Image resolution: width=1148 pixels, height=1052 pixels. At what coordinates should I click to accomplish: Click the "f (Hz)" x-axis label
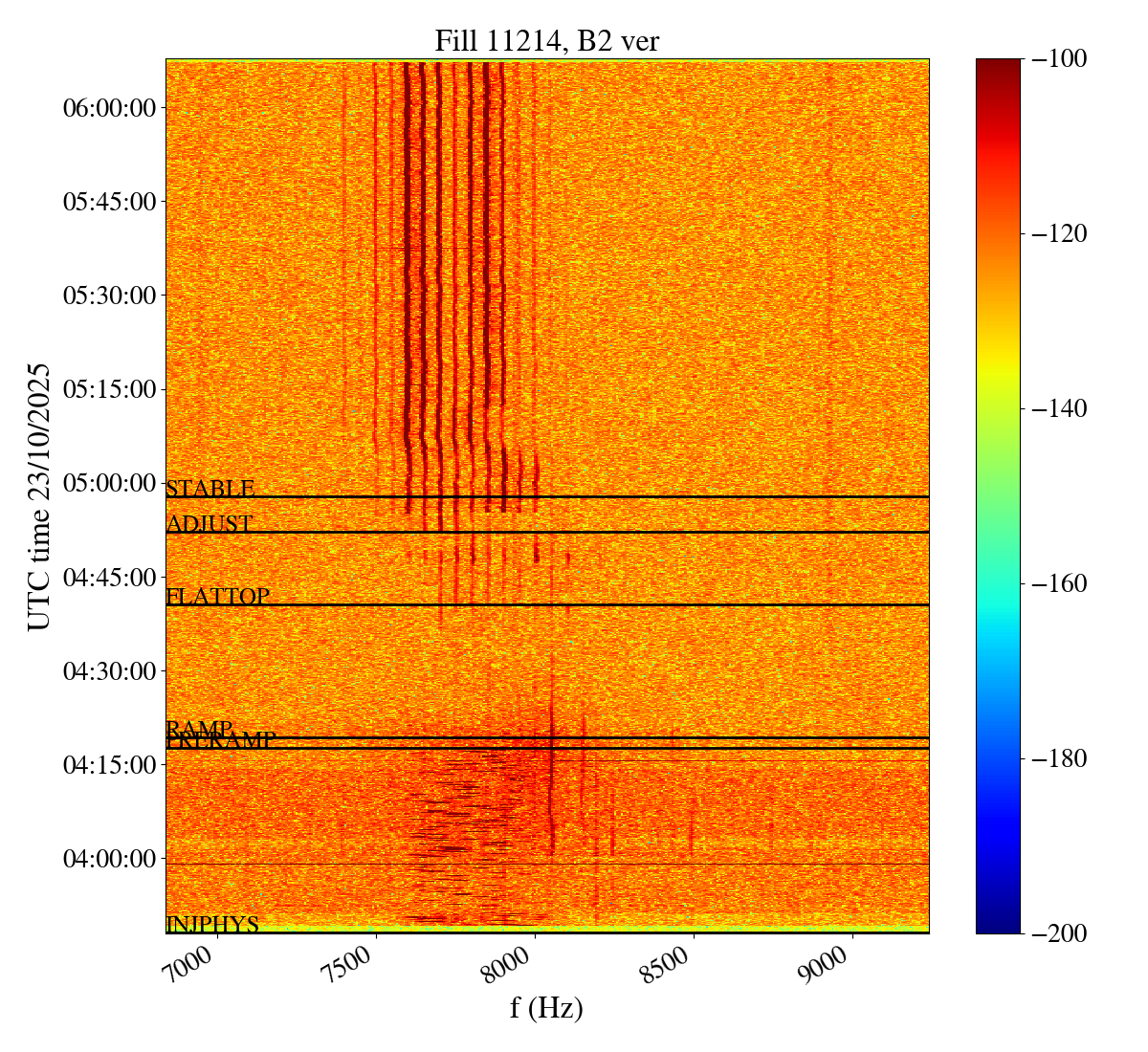click(546, 1008)
